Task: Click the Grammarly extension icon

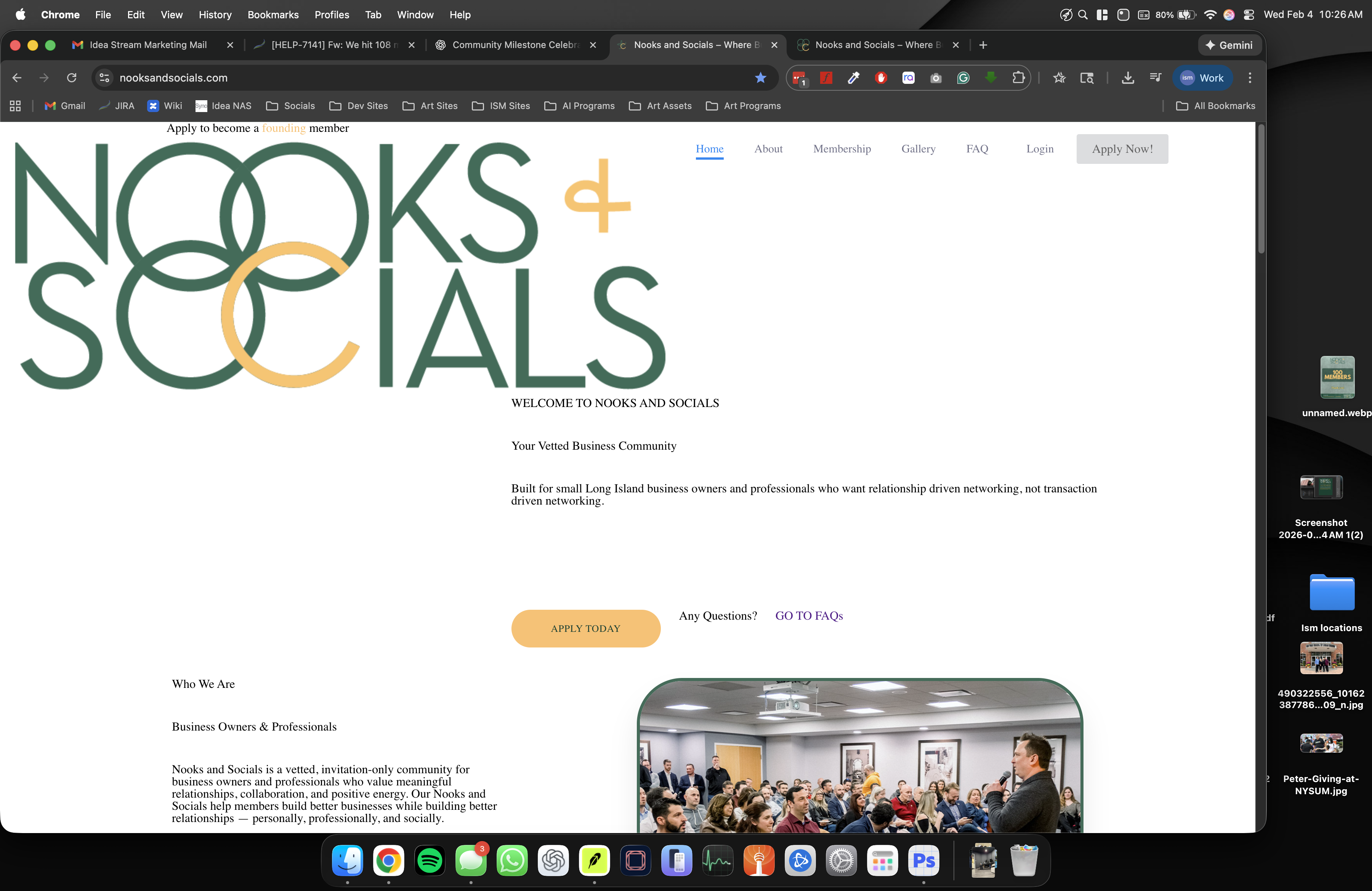Action: click(x=963, y=78)
